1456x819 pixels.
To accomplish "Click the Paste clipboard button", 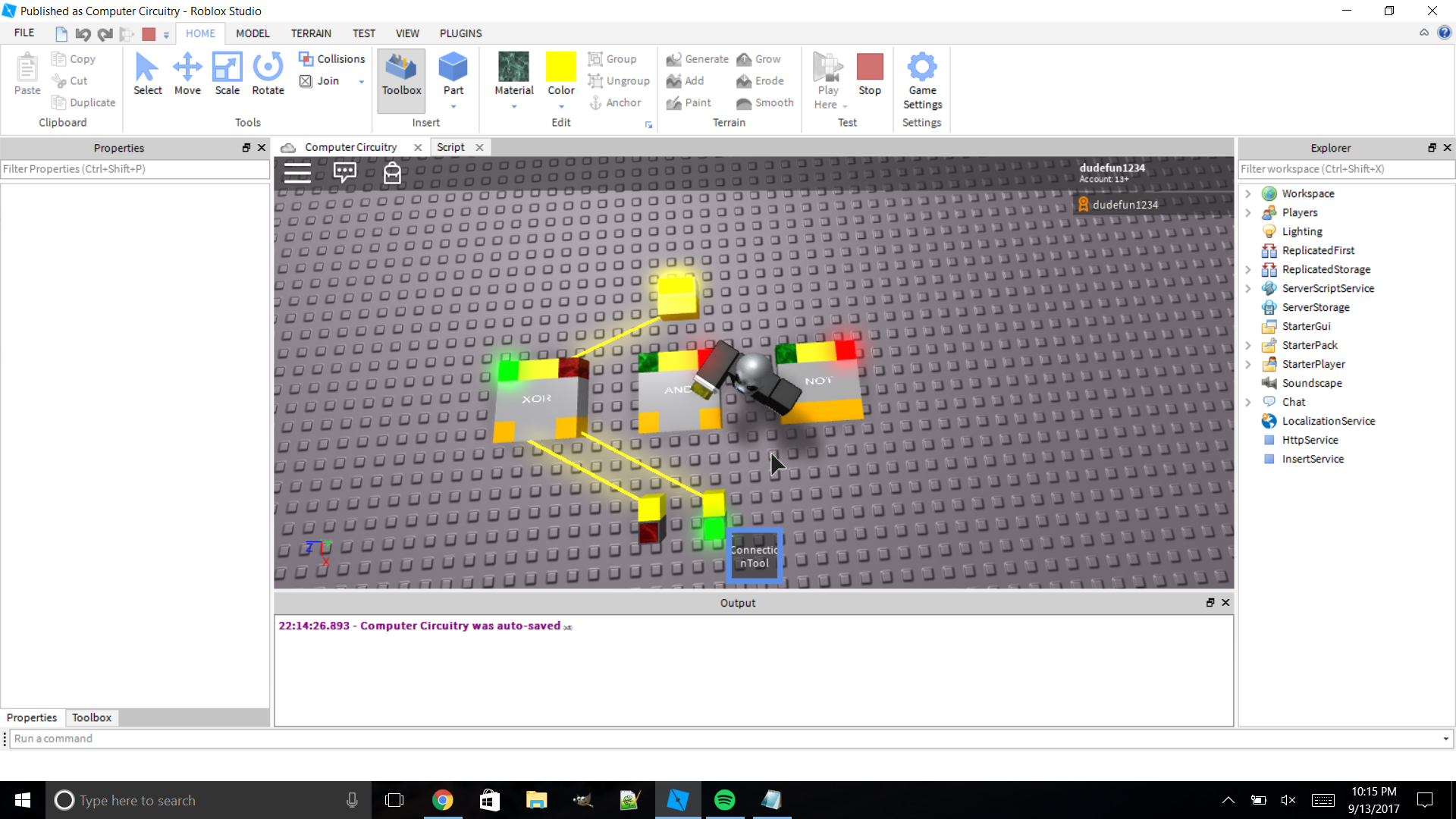I will tap(27, 74).
